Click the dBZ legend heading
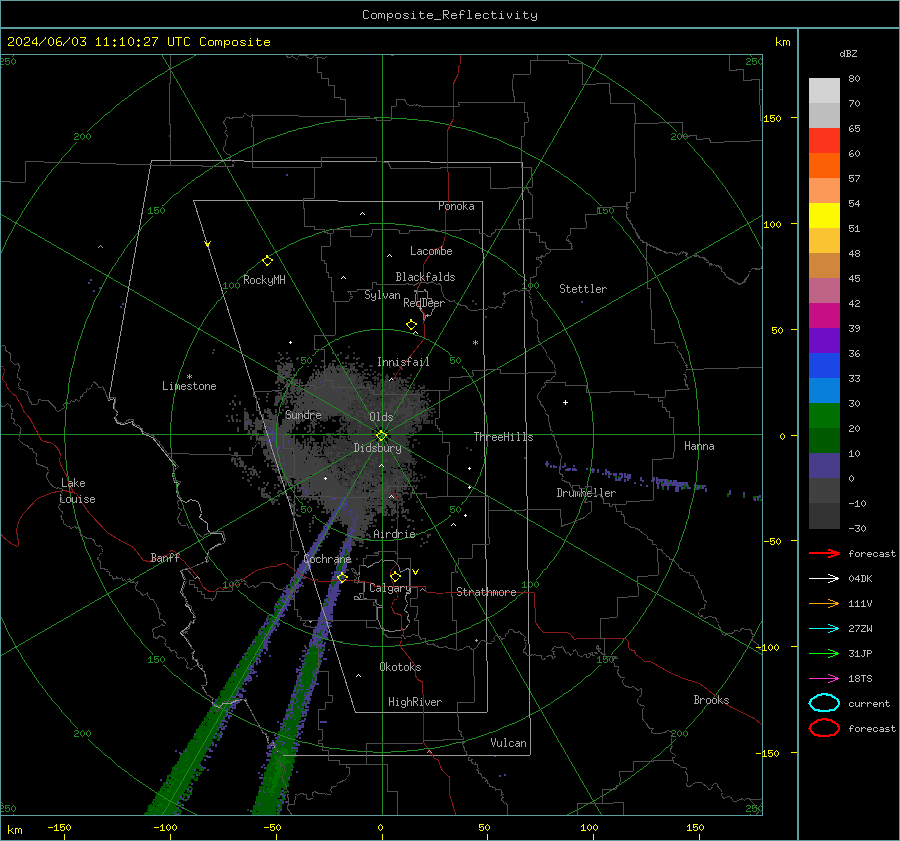Image resolution: width=900 pixels, height=841 pixels. point(848,53)
